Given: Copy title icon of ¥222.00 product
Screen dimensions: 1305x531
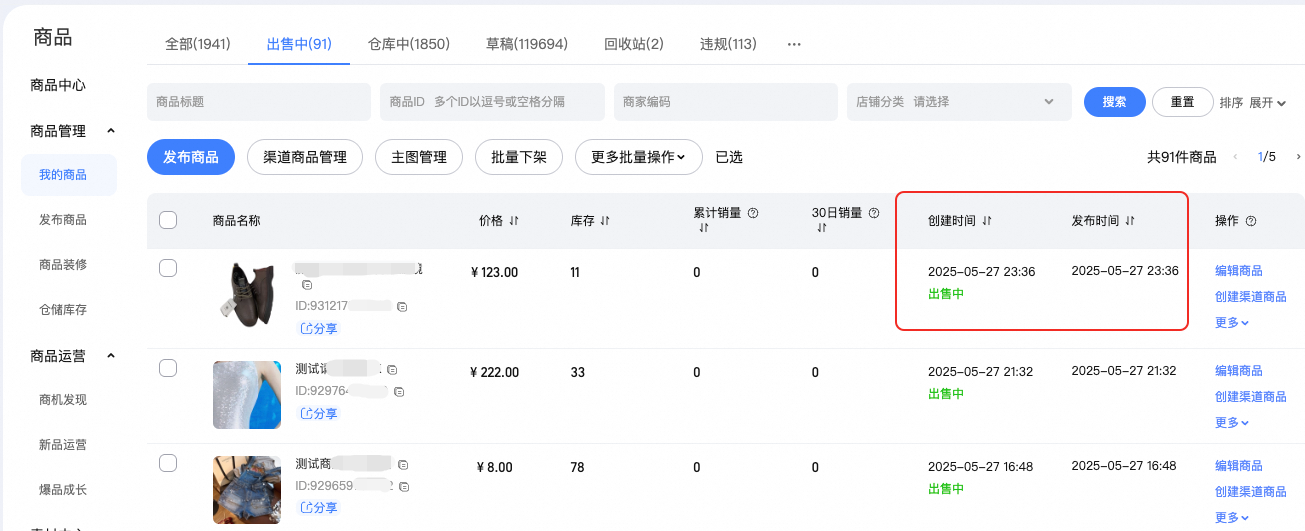Looking at the screenshot, I should coord(392,369).
